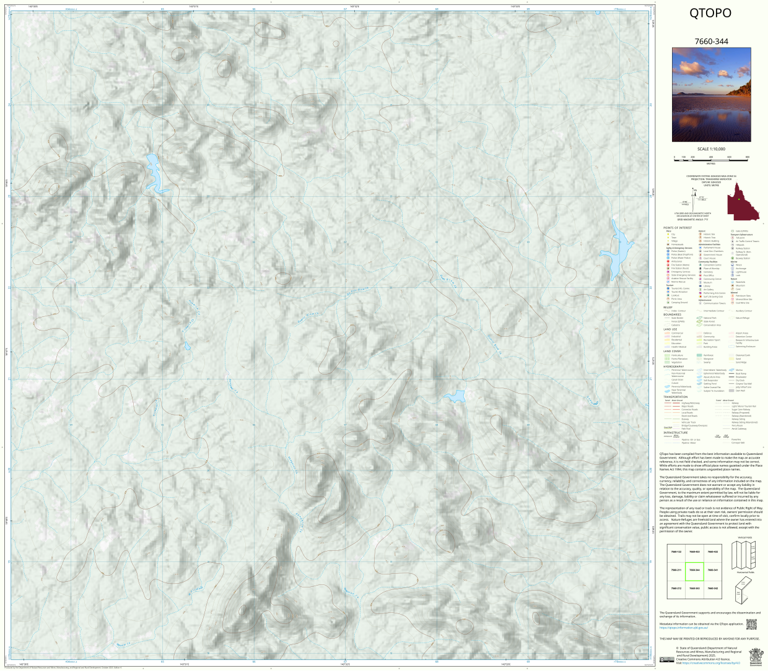The height and width of the screenshot is (671, 768).
Task: Select the top-left cell of adjoining sheets grid
Action: [x=676, y=552]
